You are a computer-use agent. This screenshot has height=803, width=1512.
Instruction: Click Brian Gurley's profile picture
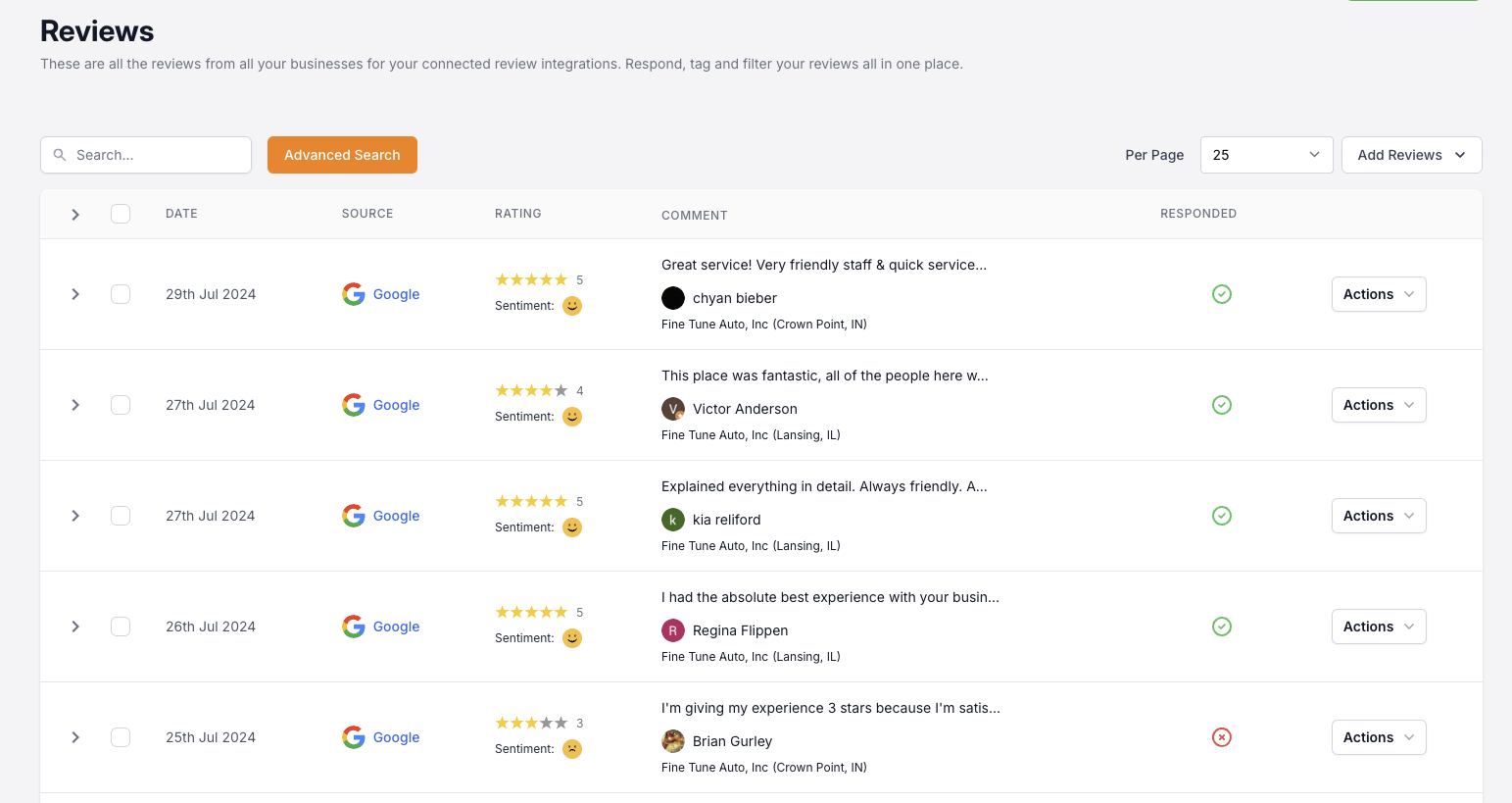tap(673, 741)
